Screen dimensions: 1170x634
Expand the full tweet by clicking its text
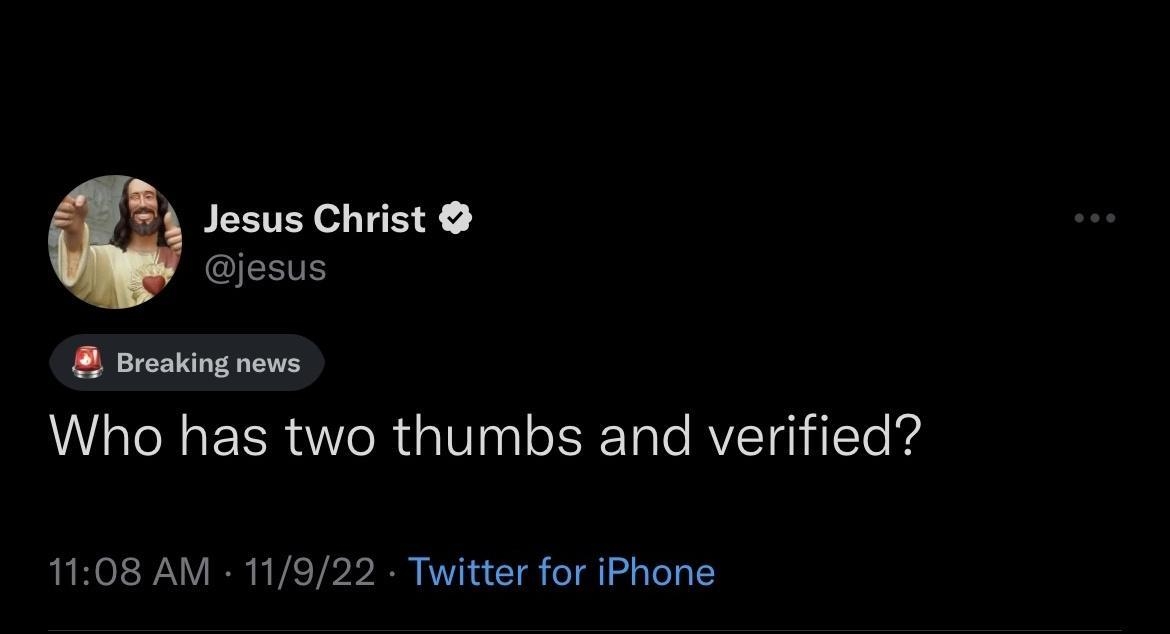[484, 435]
